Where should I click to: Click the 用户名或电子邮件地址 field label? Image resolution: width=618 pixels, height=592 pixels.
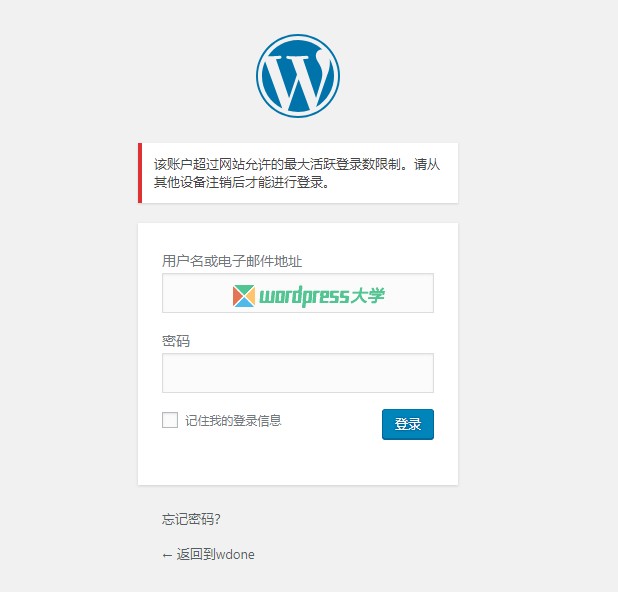tap(232, 261)
